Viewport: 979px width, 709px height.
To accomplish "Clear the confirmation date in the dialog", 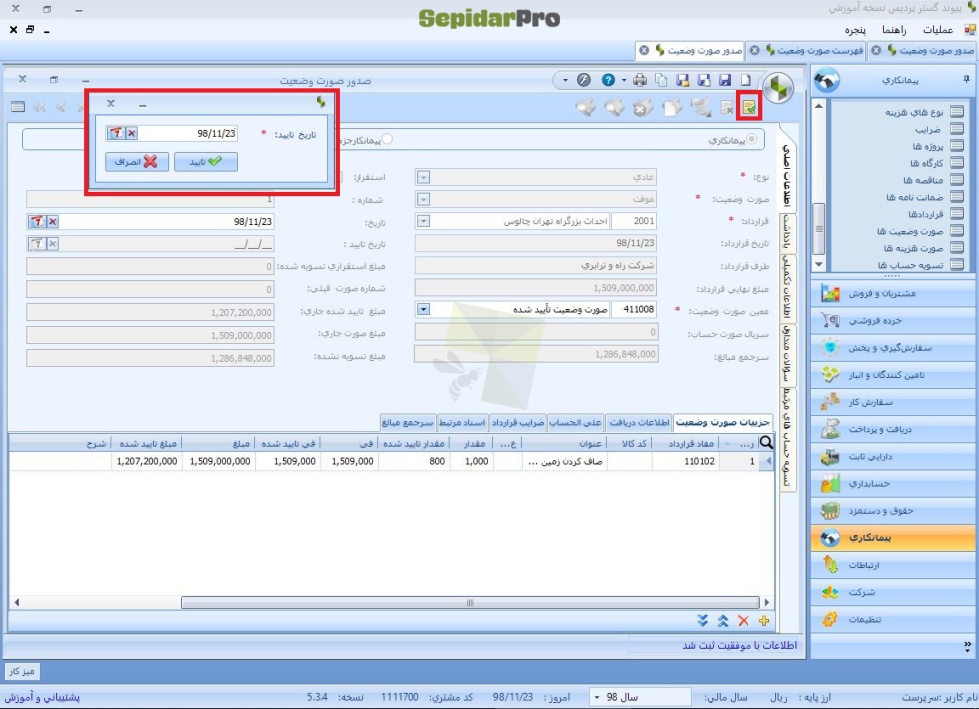I will click(132, 133).
